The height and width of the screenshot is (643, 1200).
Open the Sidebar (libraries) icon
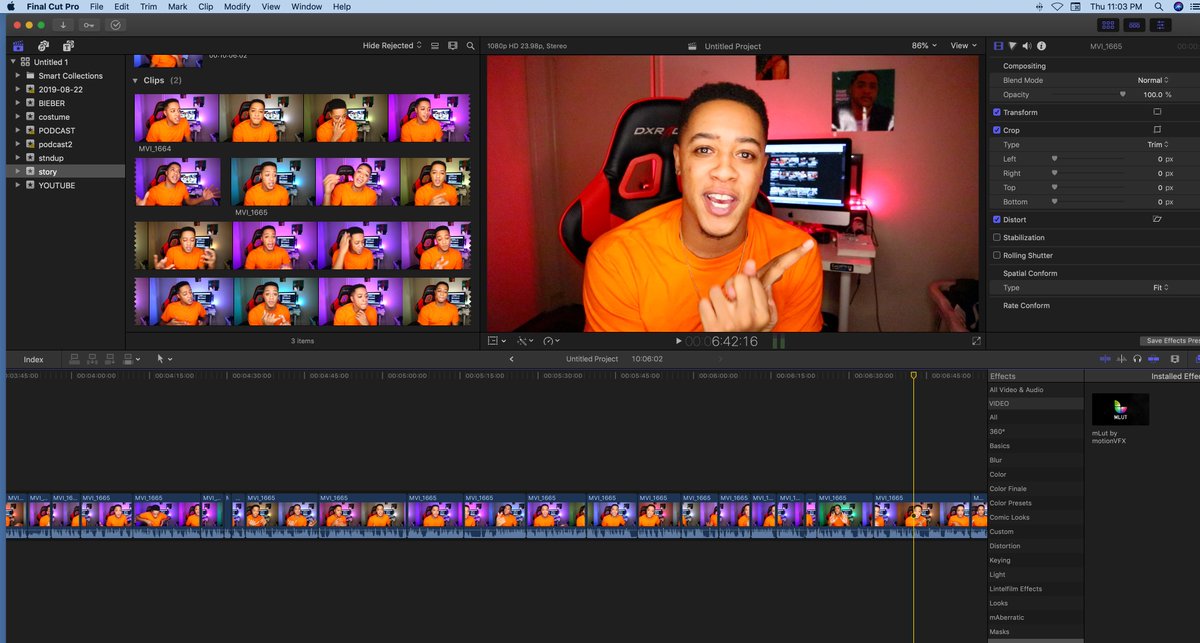[x=17, y=45]
